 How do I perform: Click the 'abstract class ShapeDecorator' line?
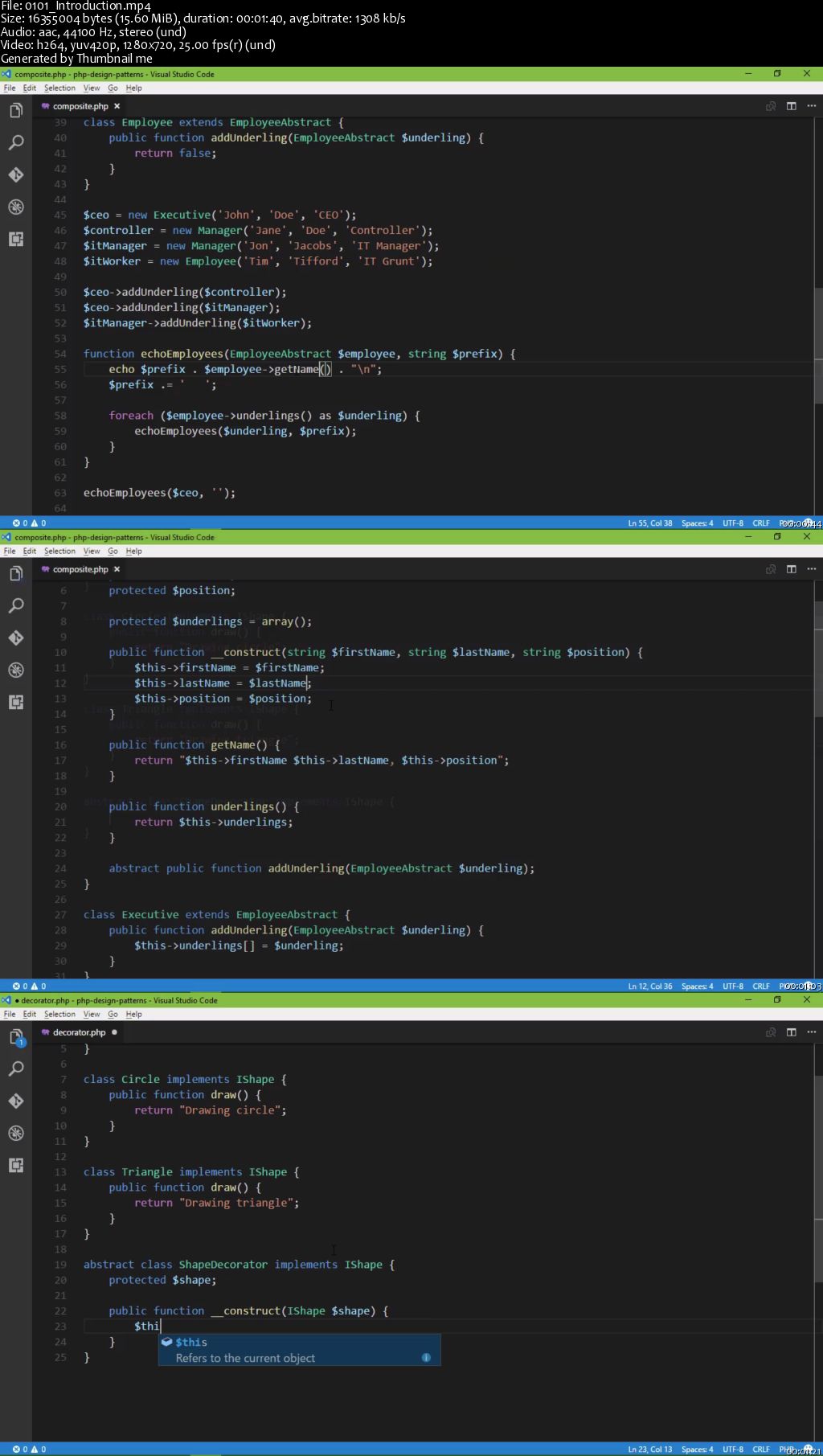point(240,1265)
